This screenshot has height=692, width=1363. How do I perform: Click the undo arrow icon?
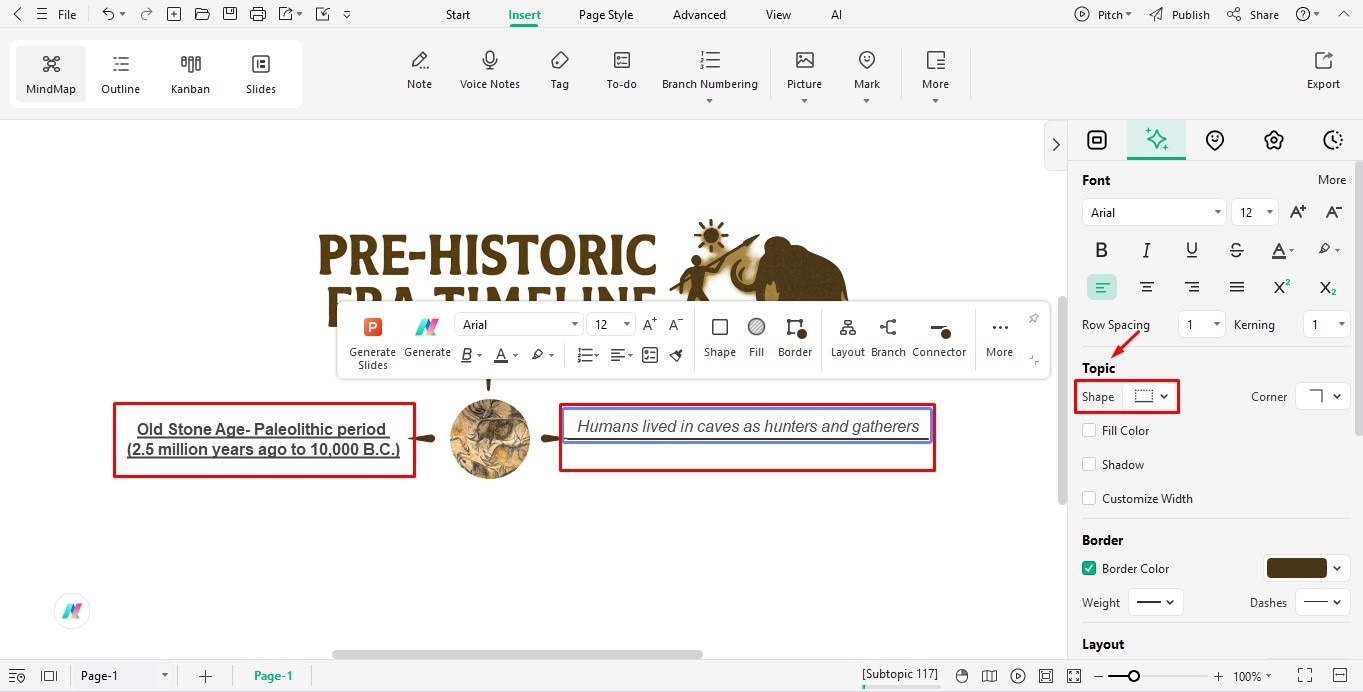point(108,15)
